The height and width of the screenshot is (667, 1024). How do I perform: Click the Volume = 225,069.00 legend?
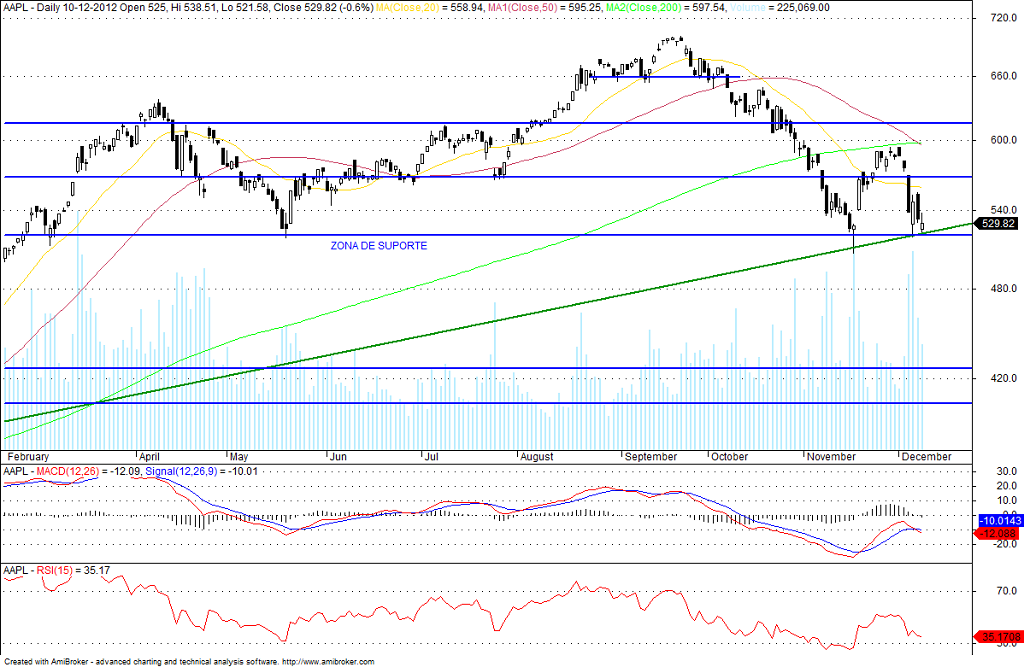click(x=779, y=7)
